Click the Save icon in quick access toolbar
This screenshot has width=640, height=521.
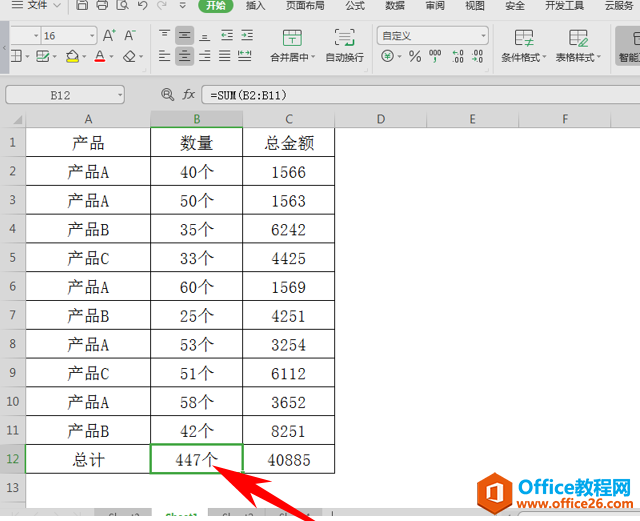click(82, 5)
